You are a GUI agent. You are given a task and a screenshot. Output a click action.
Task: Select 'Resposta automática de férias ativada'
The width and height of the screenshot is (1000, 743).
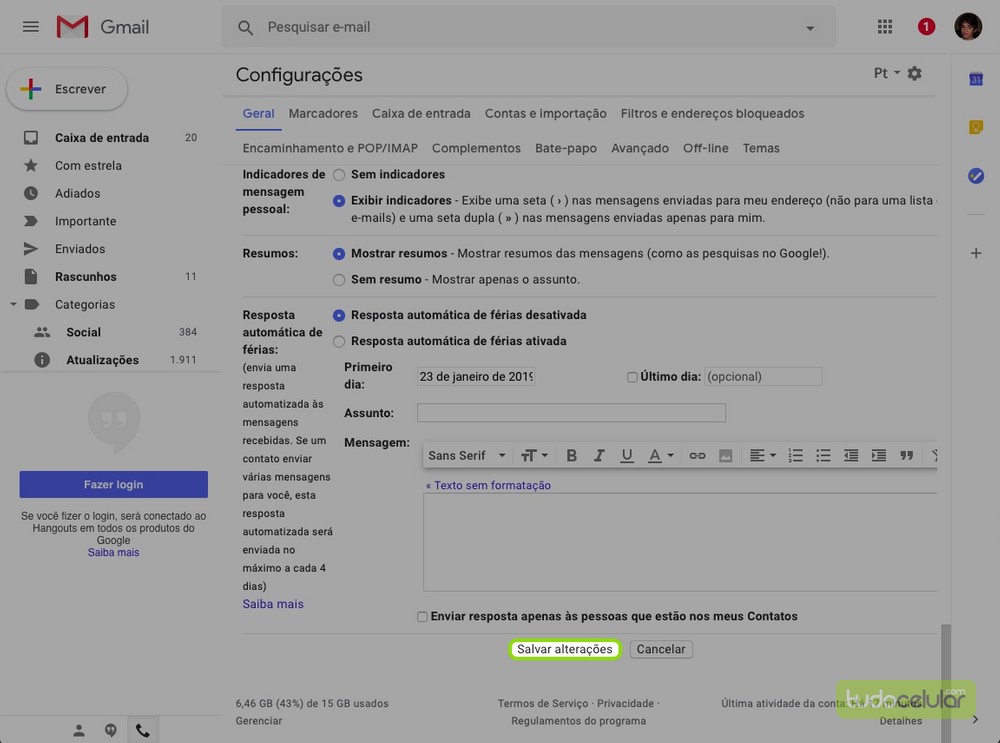pyautogui.click(x=339, y=341)
